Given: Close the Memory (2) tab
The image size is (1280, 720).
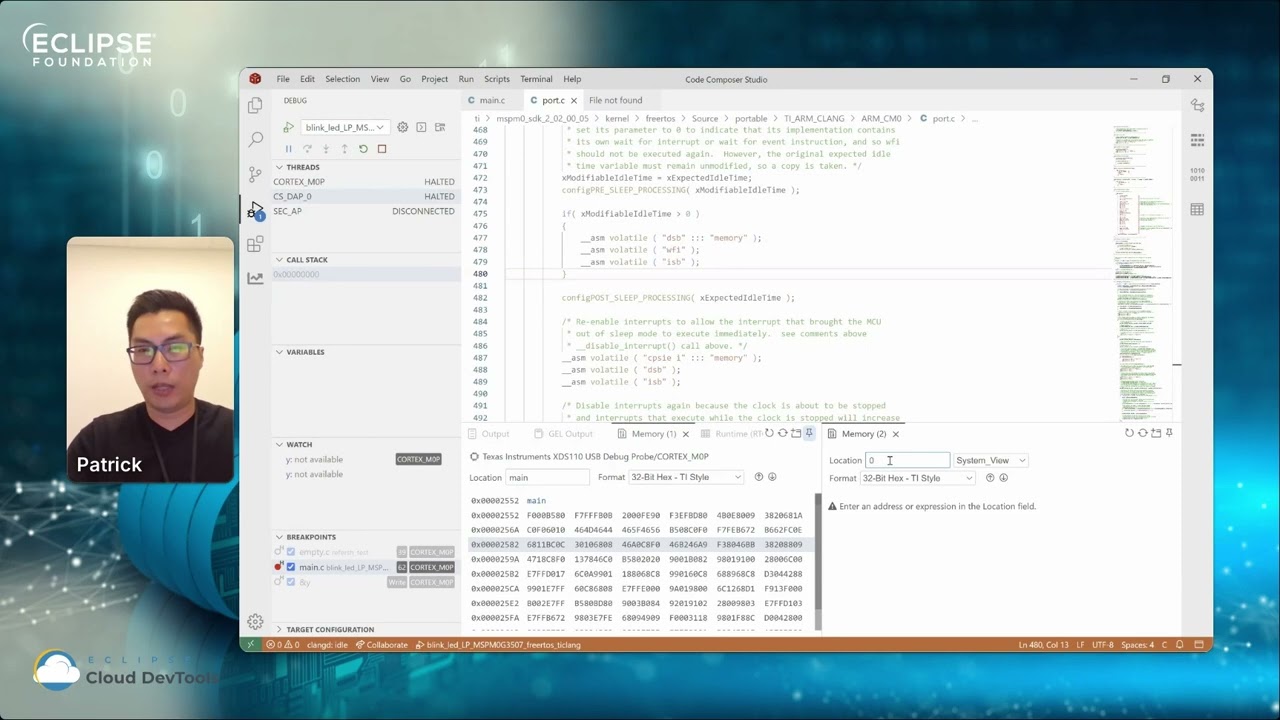Looking at the screenshot, I should click(895, 434).
